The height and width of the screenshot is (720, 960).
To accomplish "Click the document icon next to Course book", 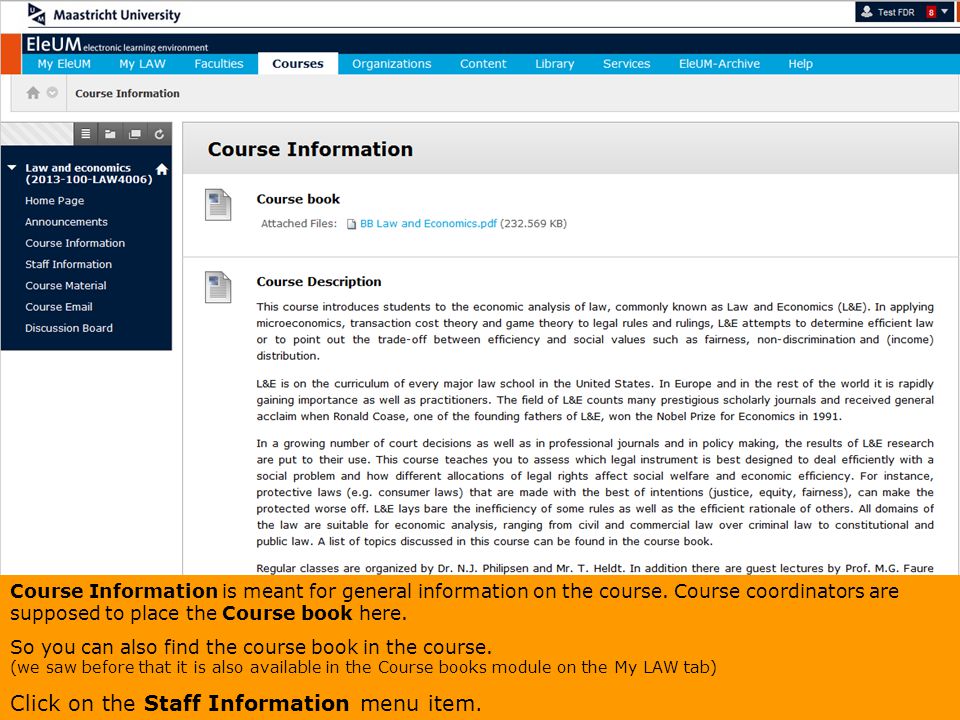I will tap(218, 204).
